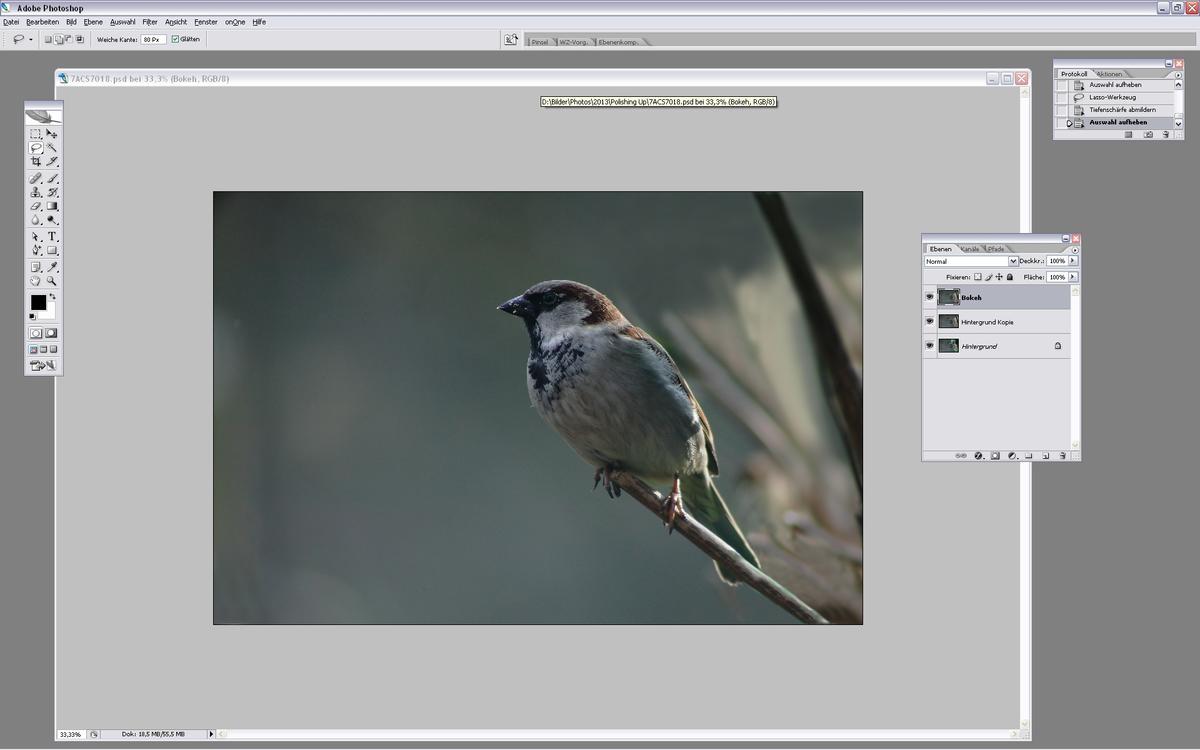This screenshot has height=750, width=1200.
Task: Reset to default black and white colors
Action: click(32, 316)
